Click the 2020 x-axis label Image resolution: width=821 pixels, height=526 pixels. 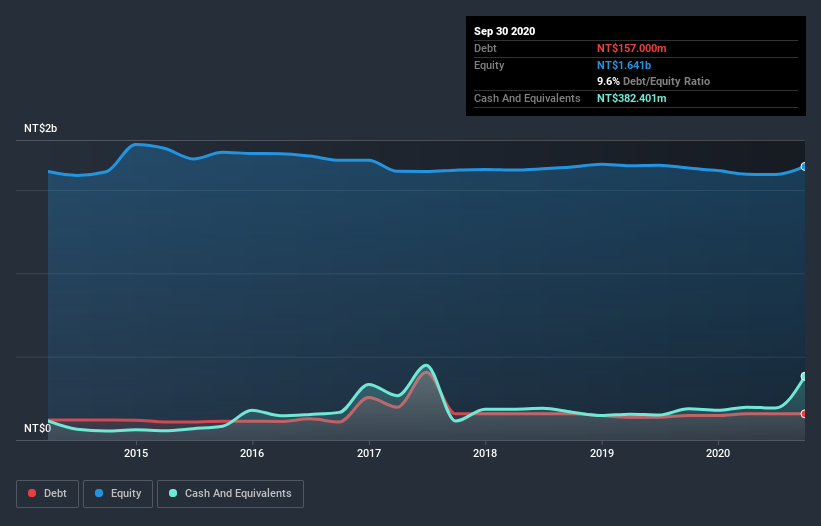pos(718,453)
